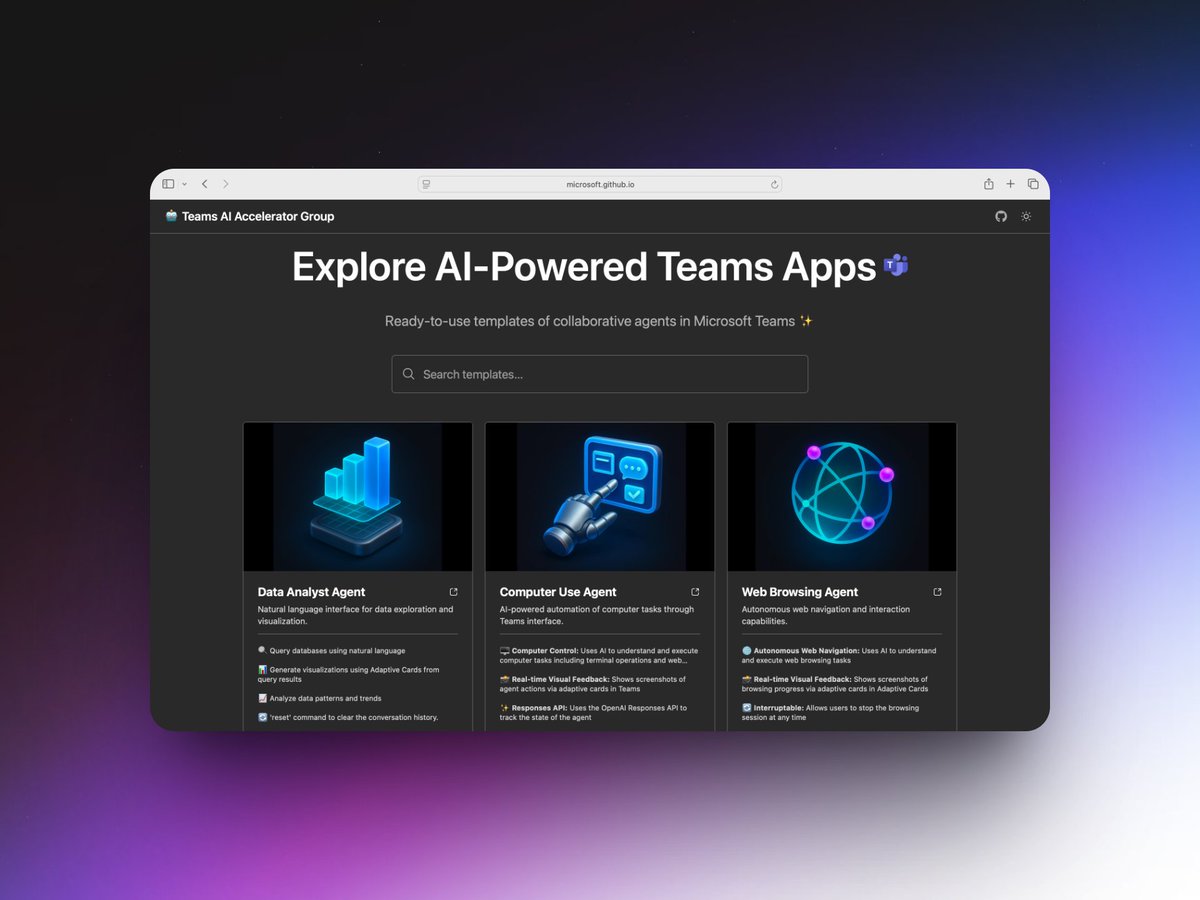The width and height of the screenshot is (1200, 900).
Task: Click external link icon for Web Browsing Agent
Action: click(x=937, y=592)
